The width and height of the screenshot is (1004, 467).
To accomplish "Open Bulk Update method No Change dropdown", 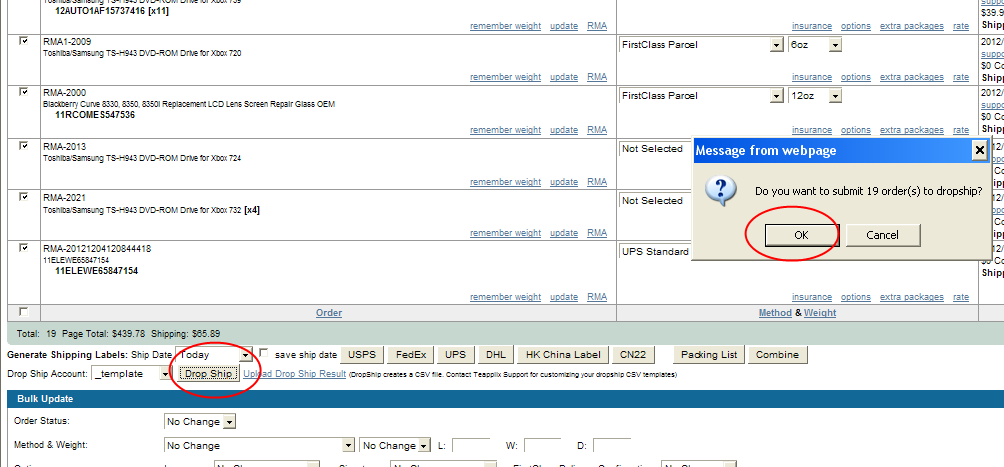I will 259,445.
